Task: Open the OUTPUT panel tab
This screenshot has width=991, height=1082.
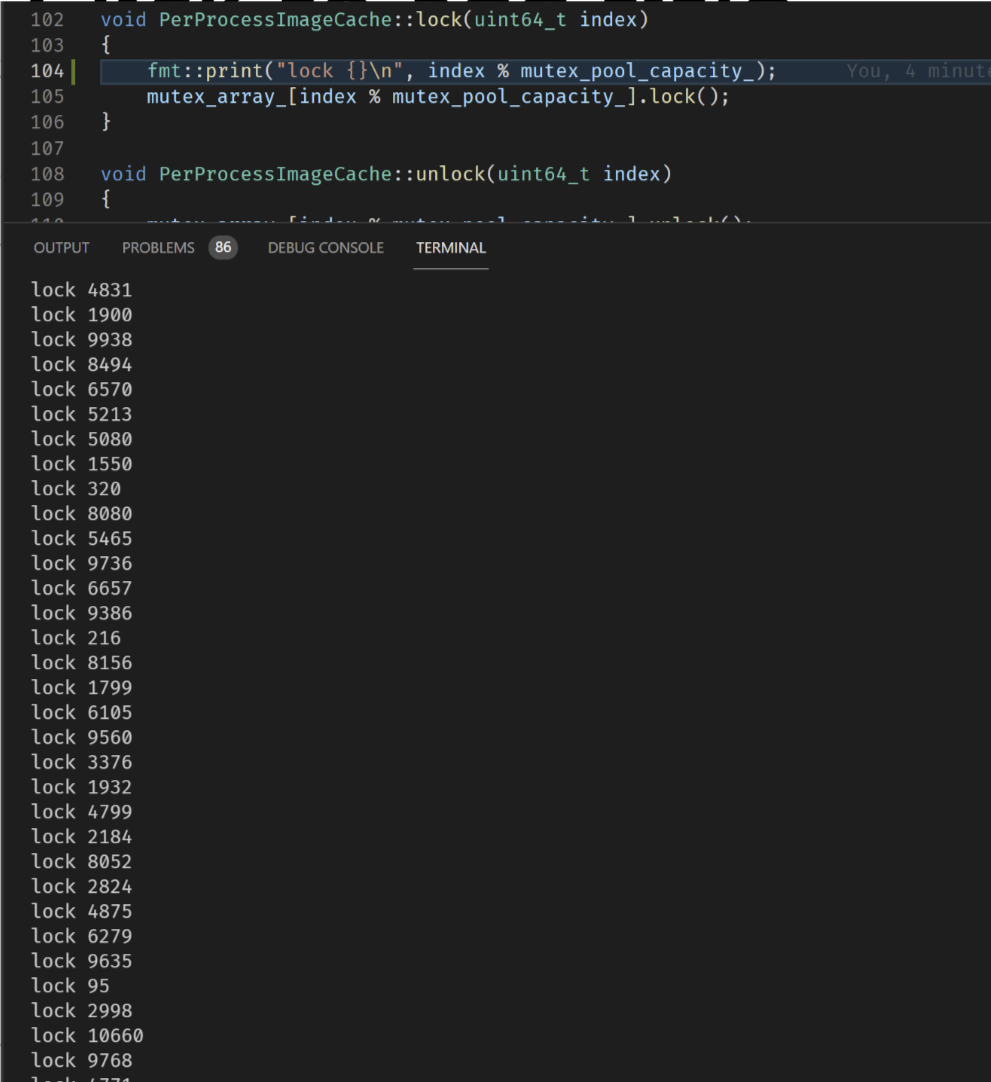Action: point(61,248)
